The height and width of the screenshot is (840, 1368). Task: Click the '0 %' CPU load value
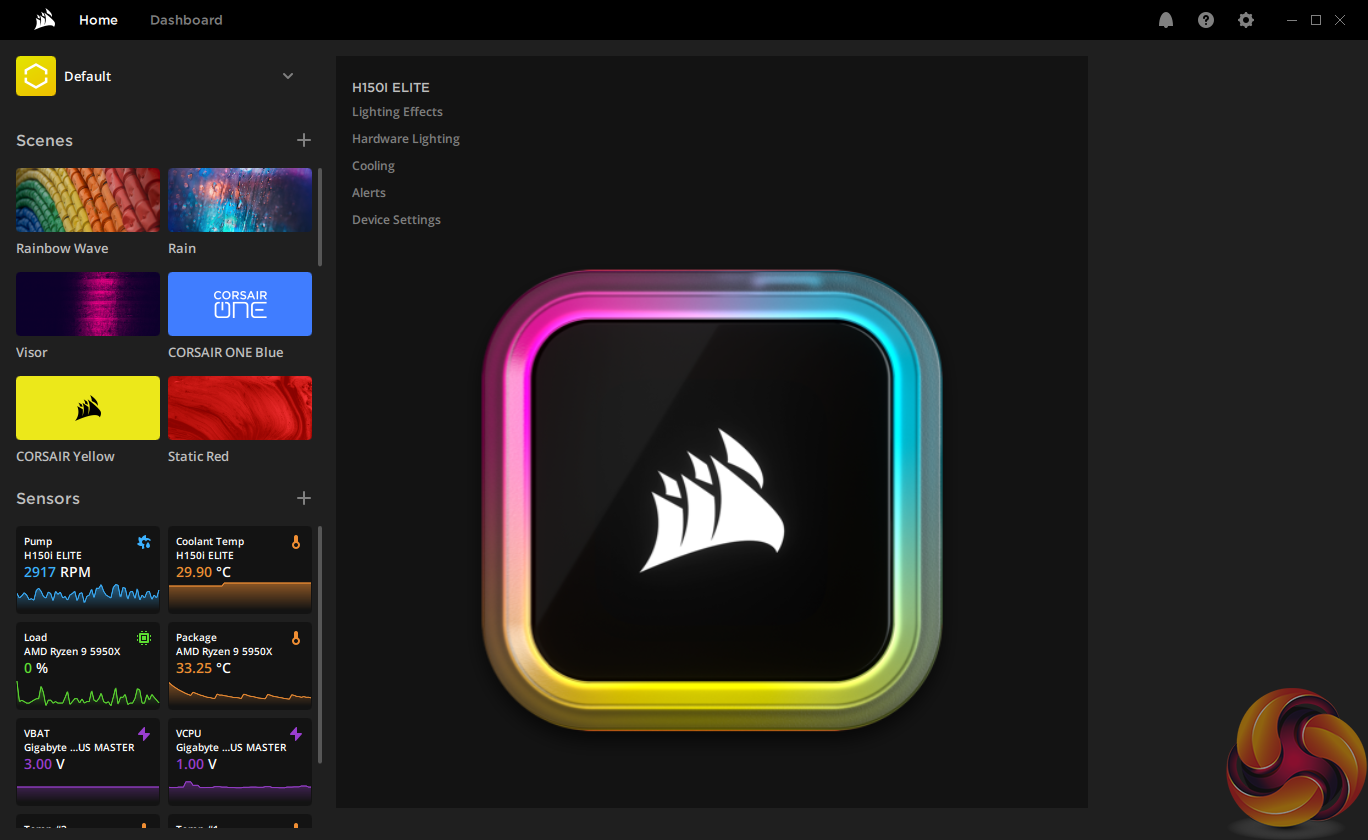coord(36,669)
